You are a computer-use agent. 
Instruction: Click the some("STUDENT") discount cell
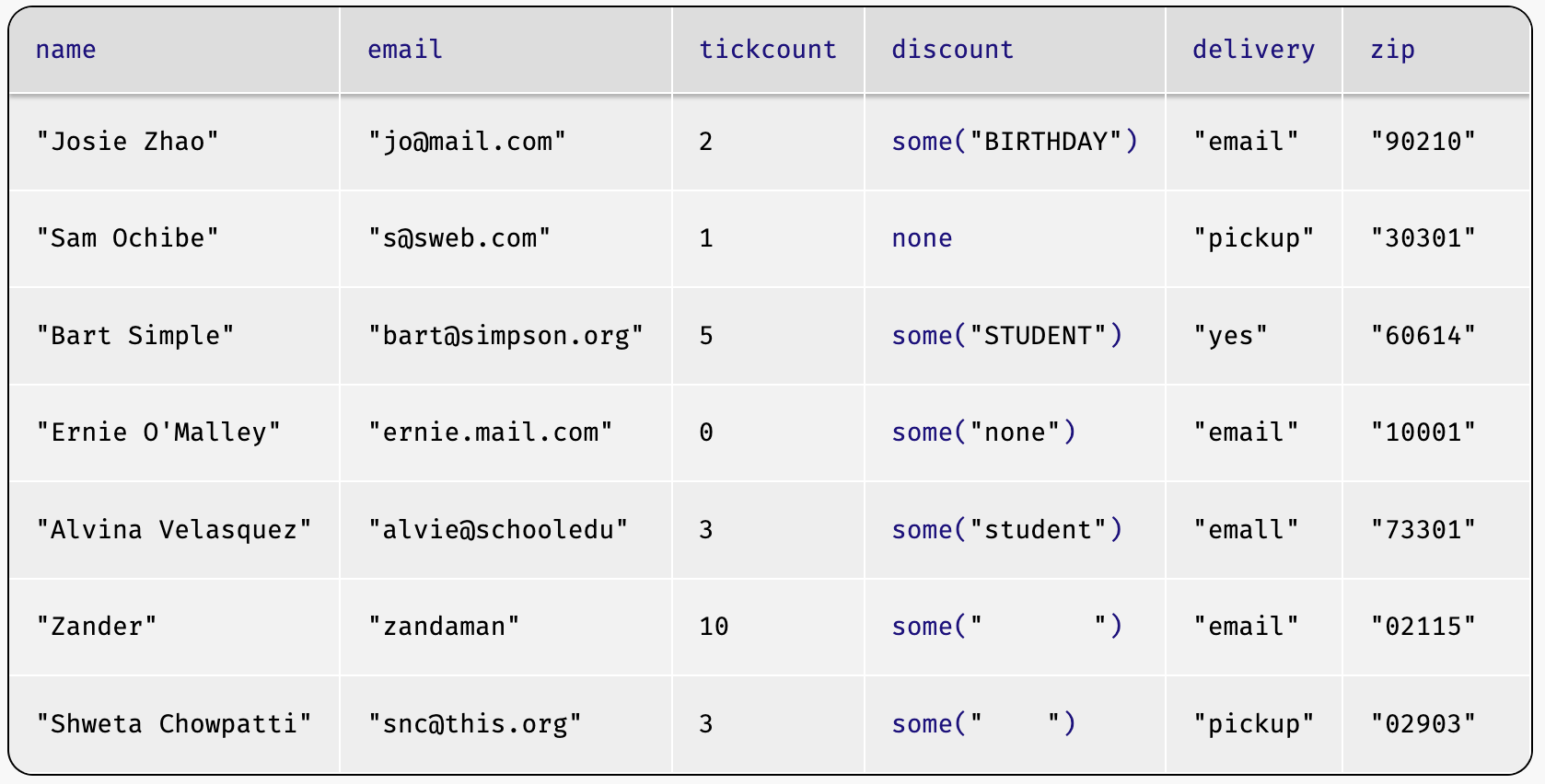click(1007, 336)
